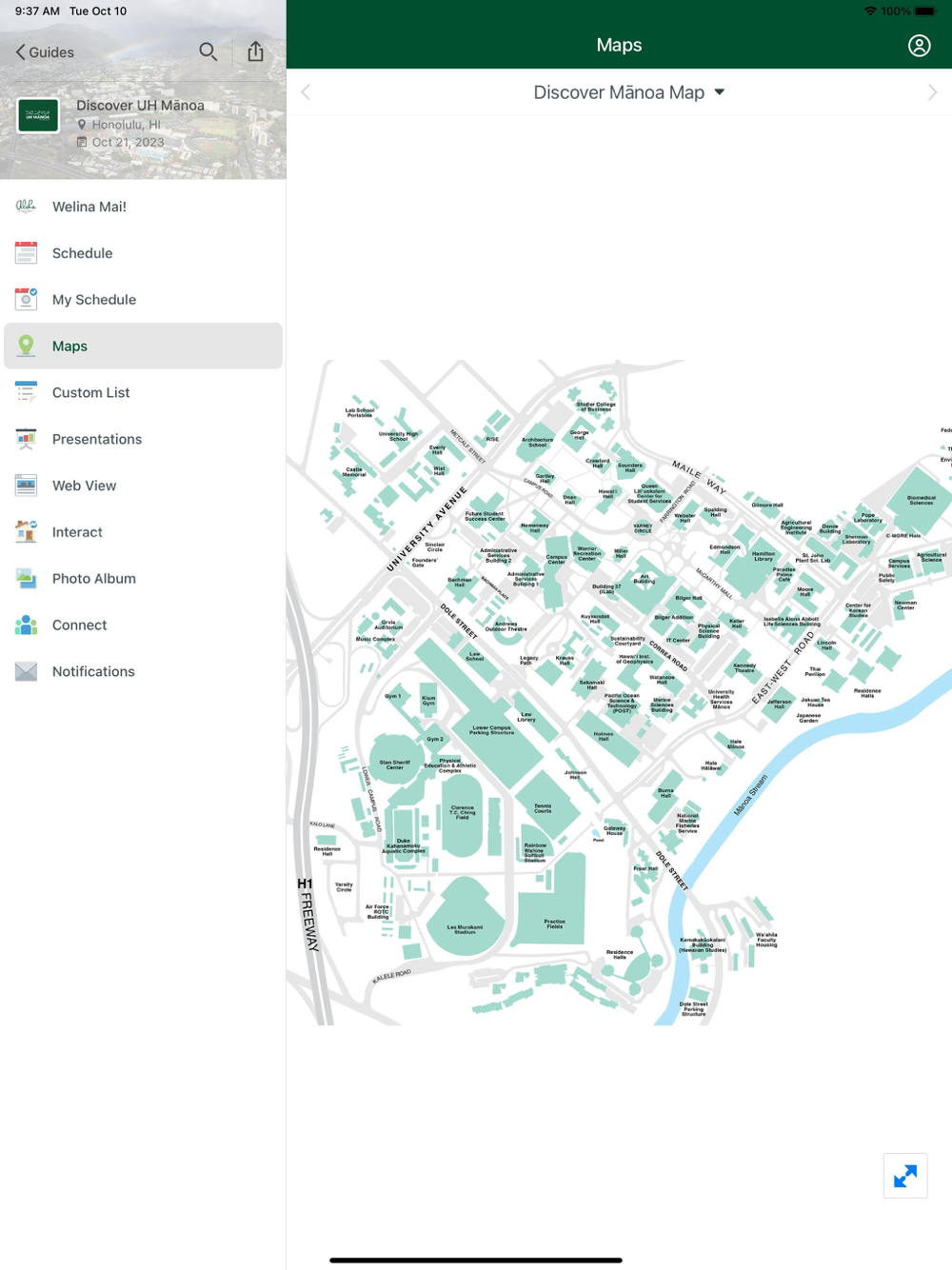Tap Law School on the map
Image resolution: width=952 pixels, height=1270 pixels.
(x=474, y=656)
